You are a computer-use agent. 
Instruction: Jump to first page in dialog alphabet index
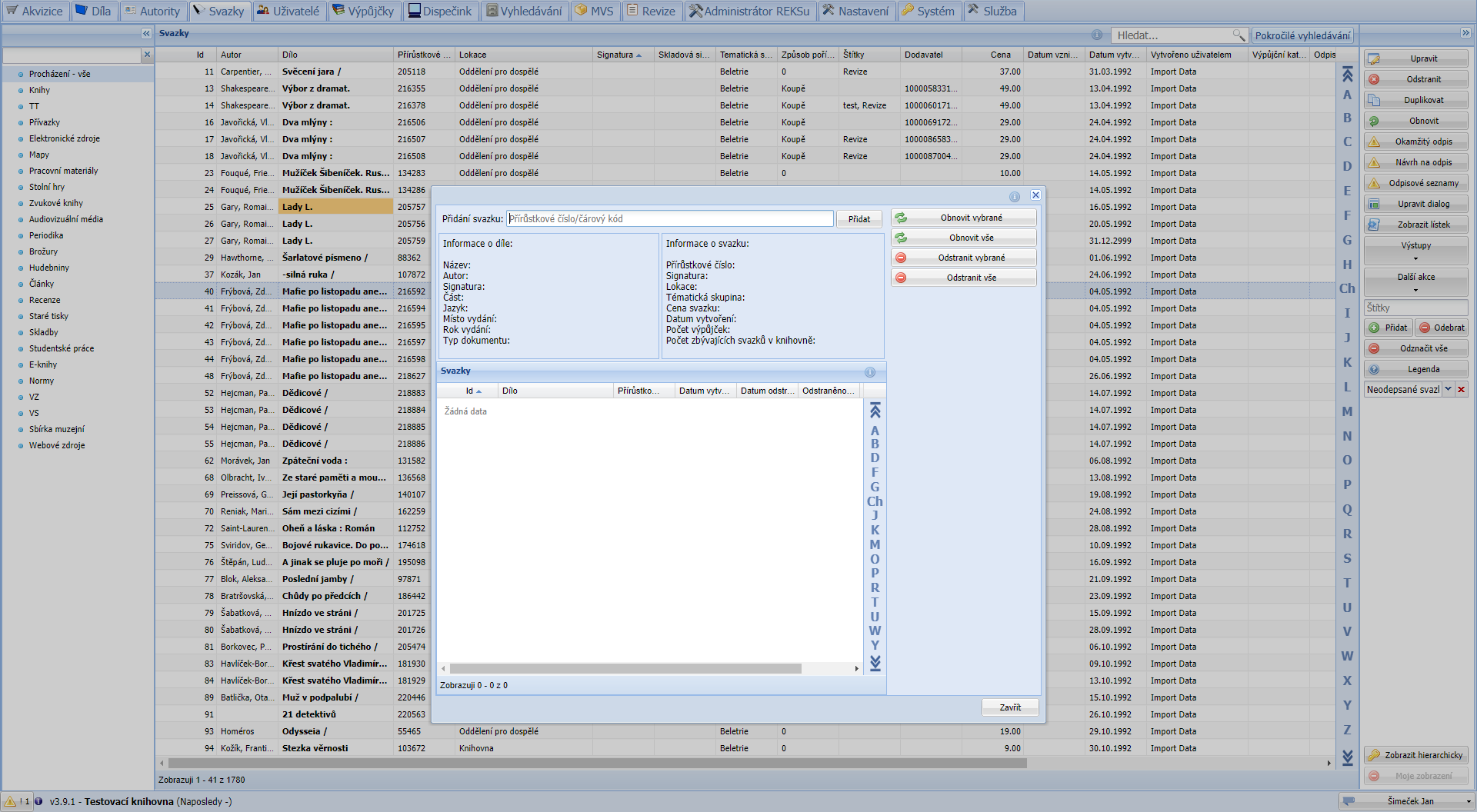pos(875,411)
